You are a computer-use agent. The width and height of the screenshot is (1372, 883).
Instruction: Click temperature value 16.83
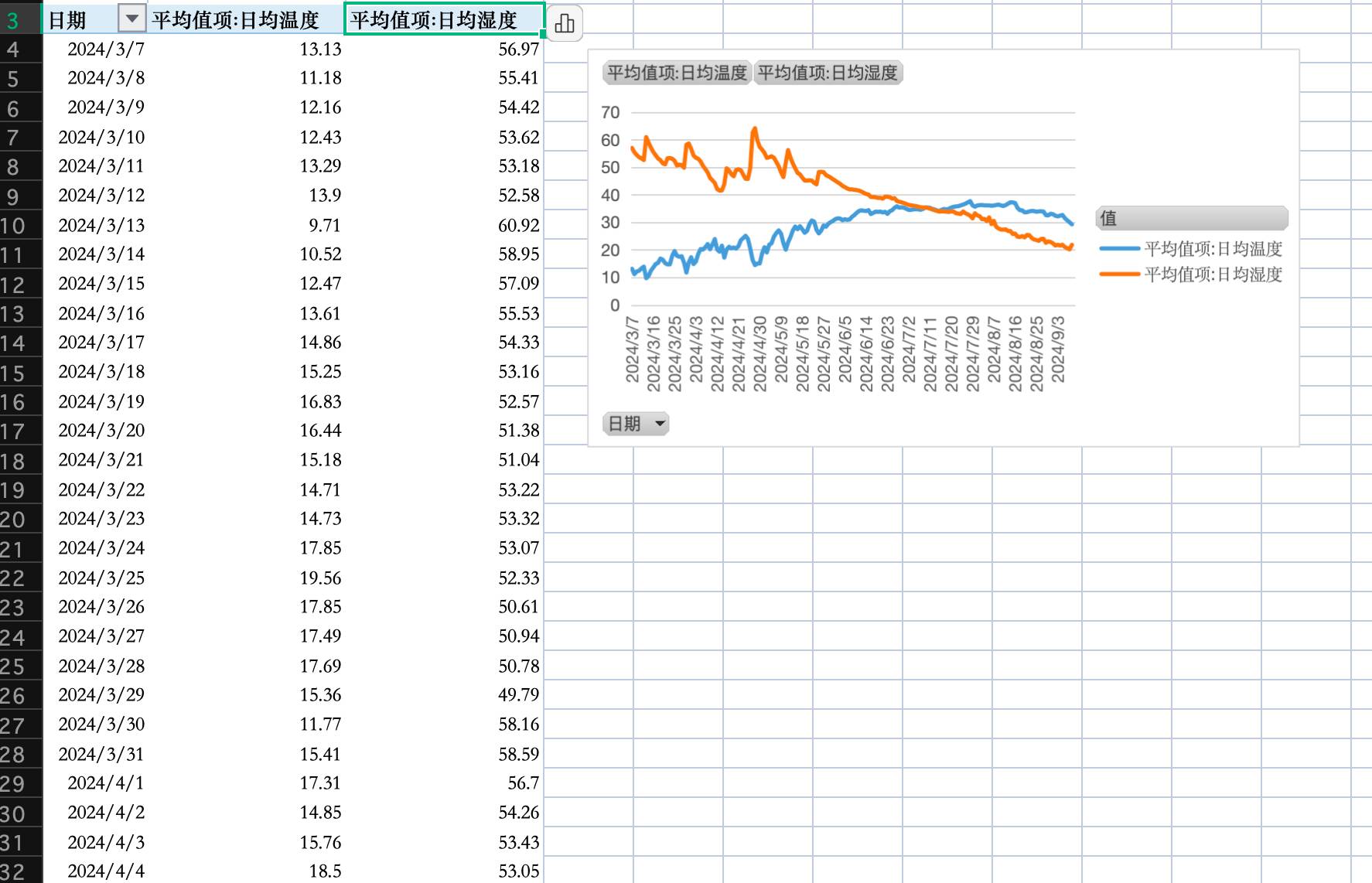click(320, 401)
